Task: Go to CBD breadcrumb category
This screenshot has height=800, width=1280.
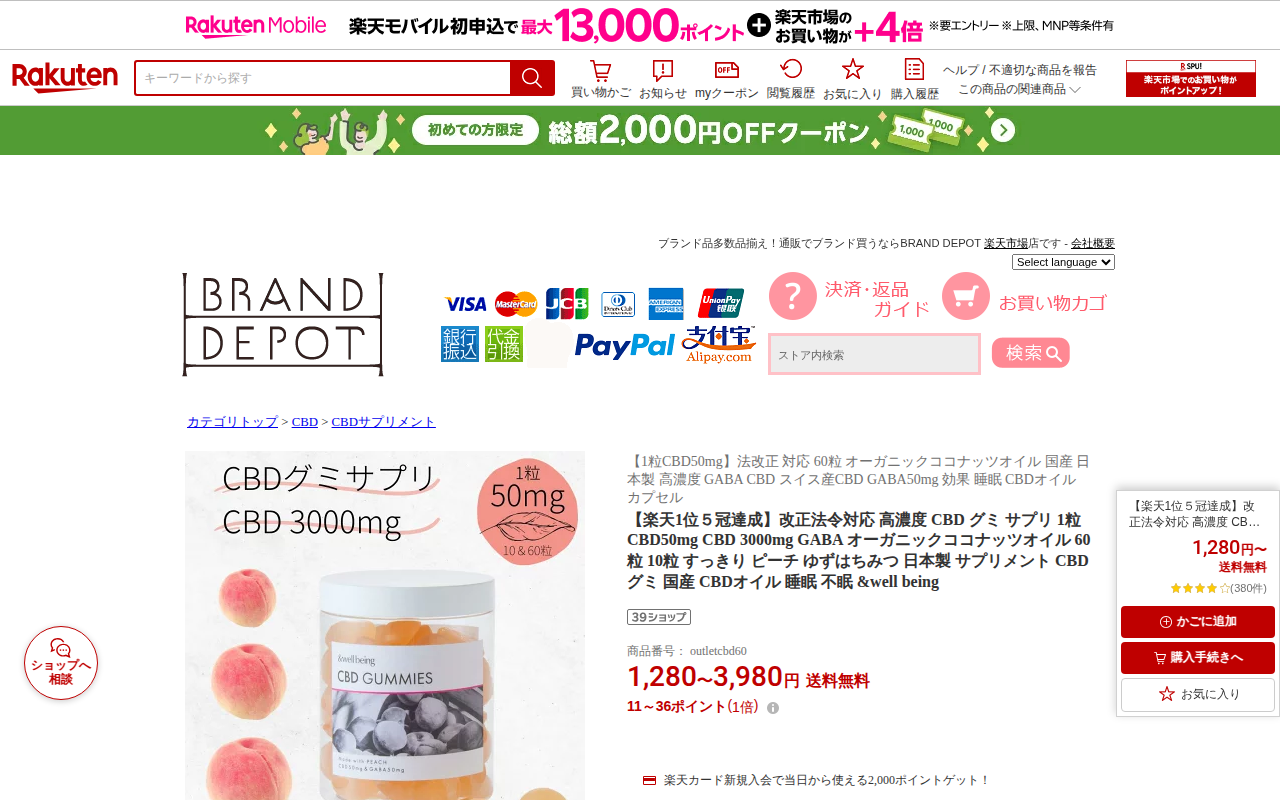Action: click(x=305, y=422)
